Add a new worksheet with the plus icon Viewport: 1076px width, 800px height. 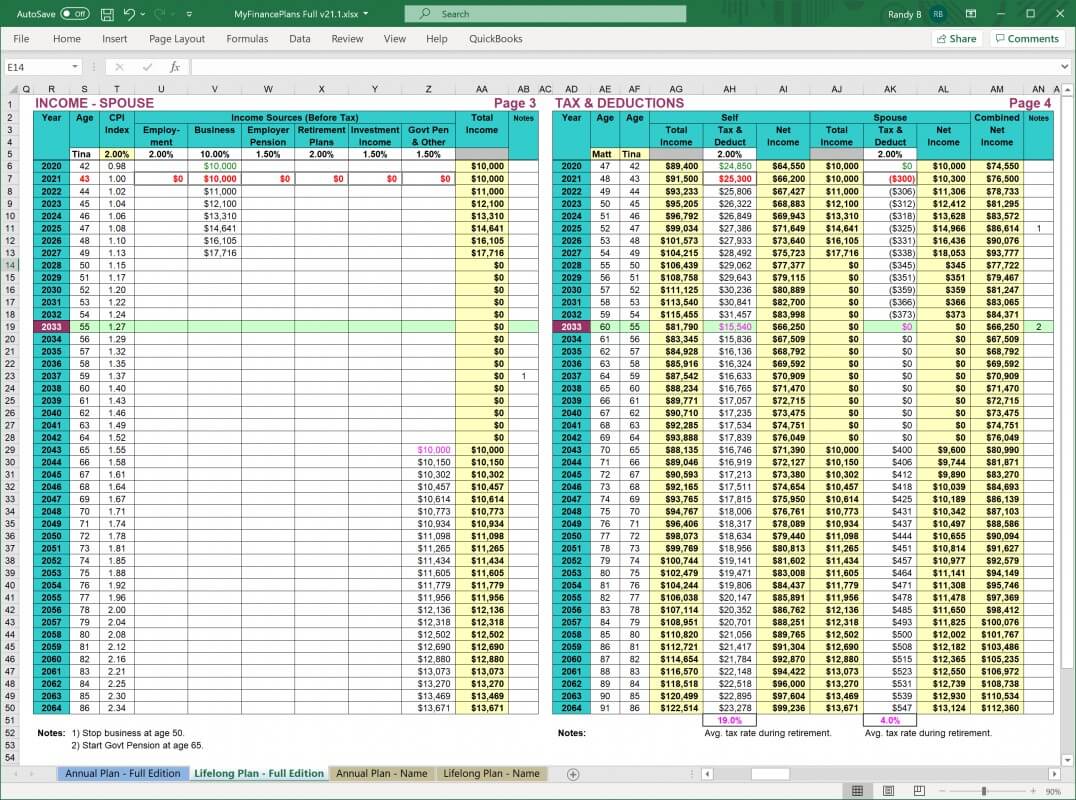[571, 773]
